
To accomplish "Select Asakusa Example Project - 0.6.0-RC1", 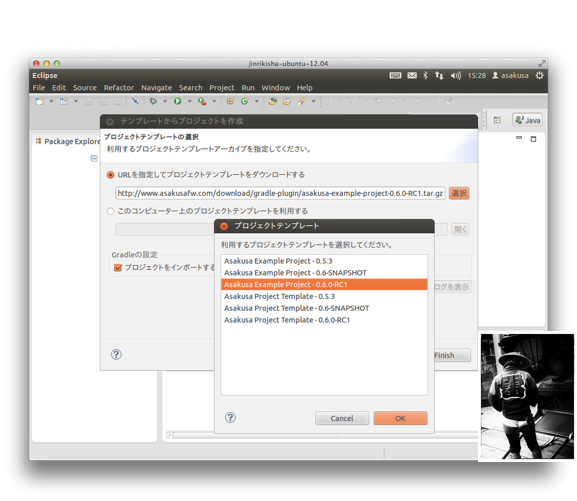I will [324, 285].
